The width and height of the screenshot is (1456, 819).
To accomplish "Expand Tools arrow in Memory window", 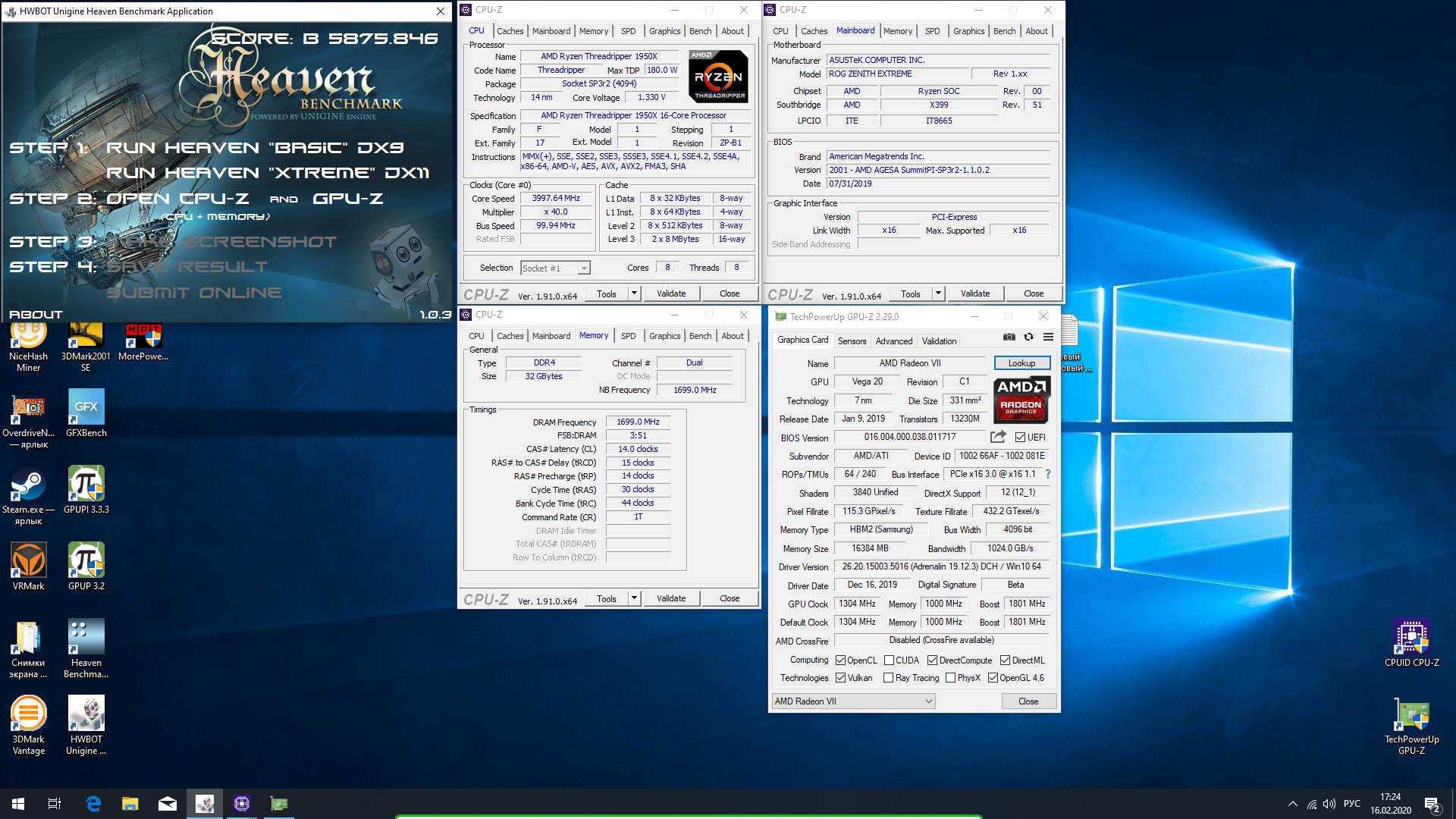I will (635, 598).
